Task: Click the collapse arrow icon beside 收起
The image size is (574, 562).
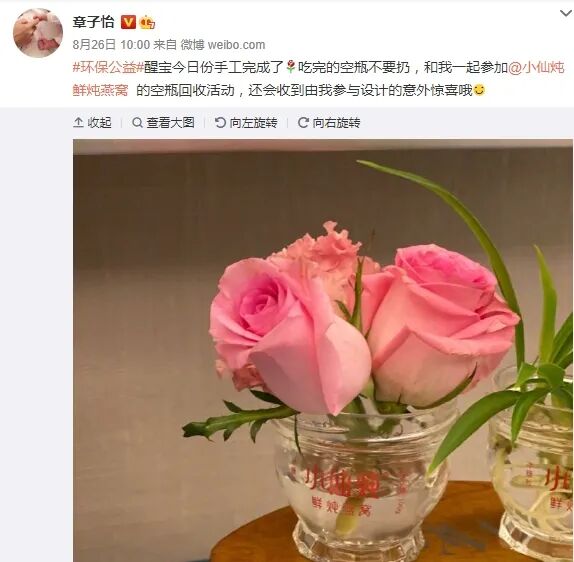Action: click(78, 122)
